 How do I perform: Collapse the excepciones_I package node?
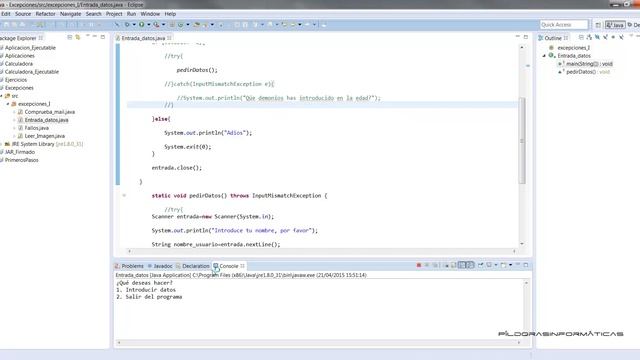[8, 104]
